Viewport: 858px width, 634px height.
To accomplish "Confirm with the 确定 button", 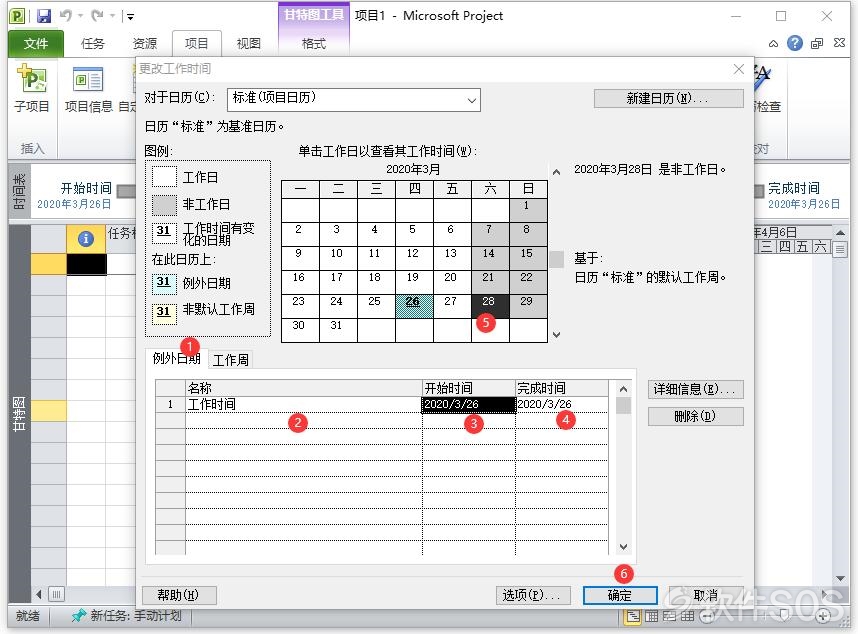I will 620,595.
